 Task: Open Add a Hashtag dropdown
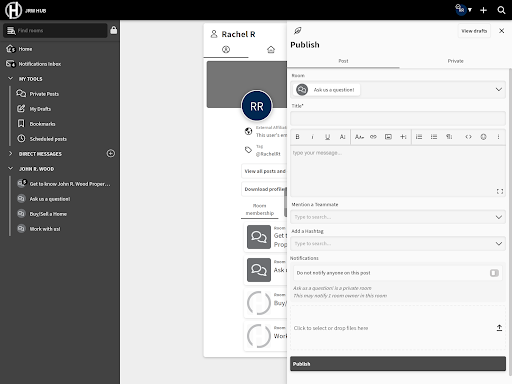point(398,244)
